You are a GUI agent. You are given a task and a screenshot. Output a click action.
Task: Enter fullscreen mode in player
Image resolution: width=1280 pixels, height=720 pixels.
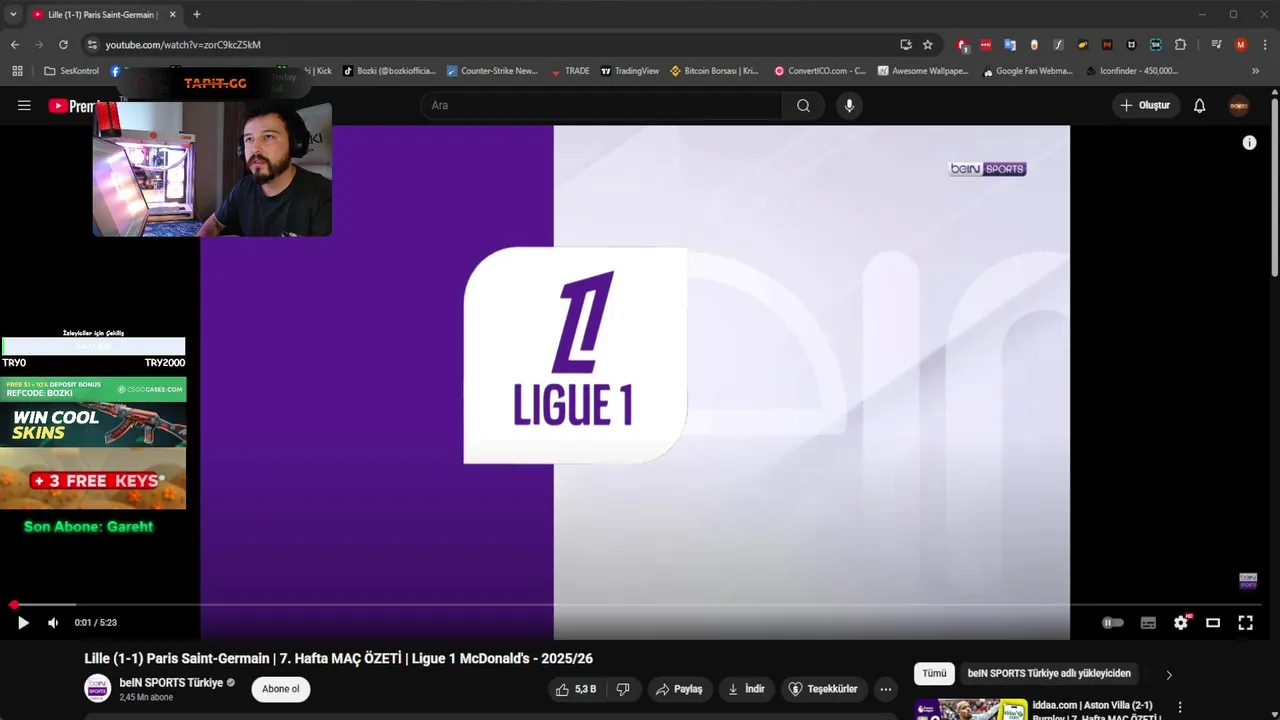(x=1245, y=623)
